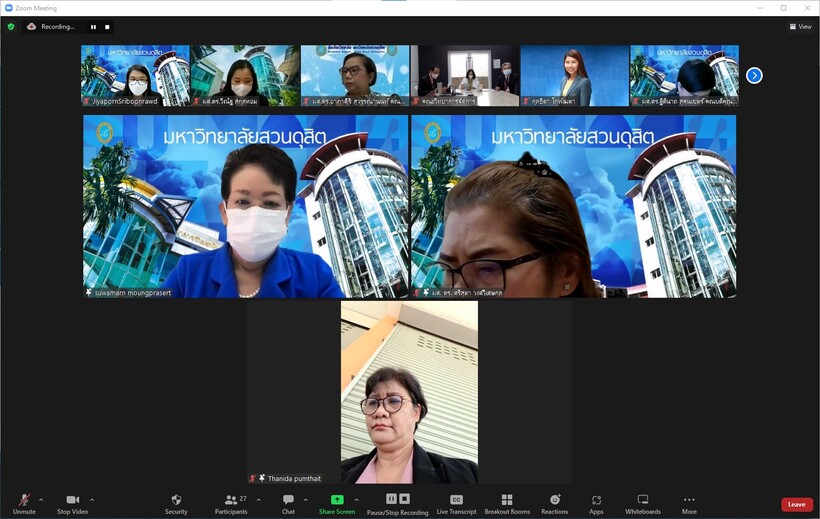Expand audio options arrow beside Unmute
The width and height of the screenshot is (820, 519).
41,499
